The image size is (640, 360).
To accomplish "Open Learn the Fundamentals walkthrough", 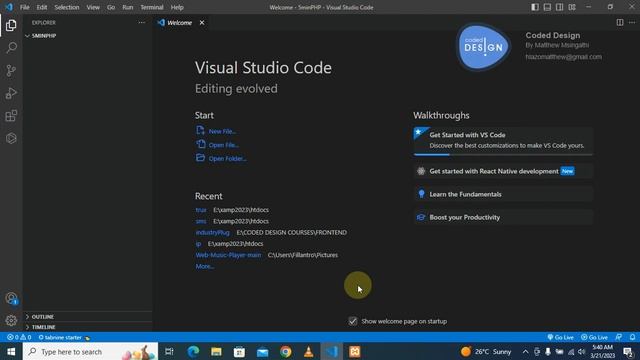I will point(503,194).
